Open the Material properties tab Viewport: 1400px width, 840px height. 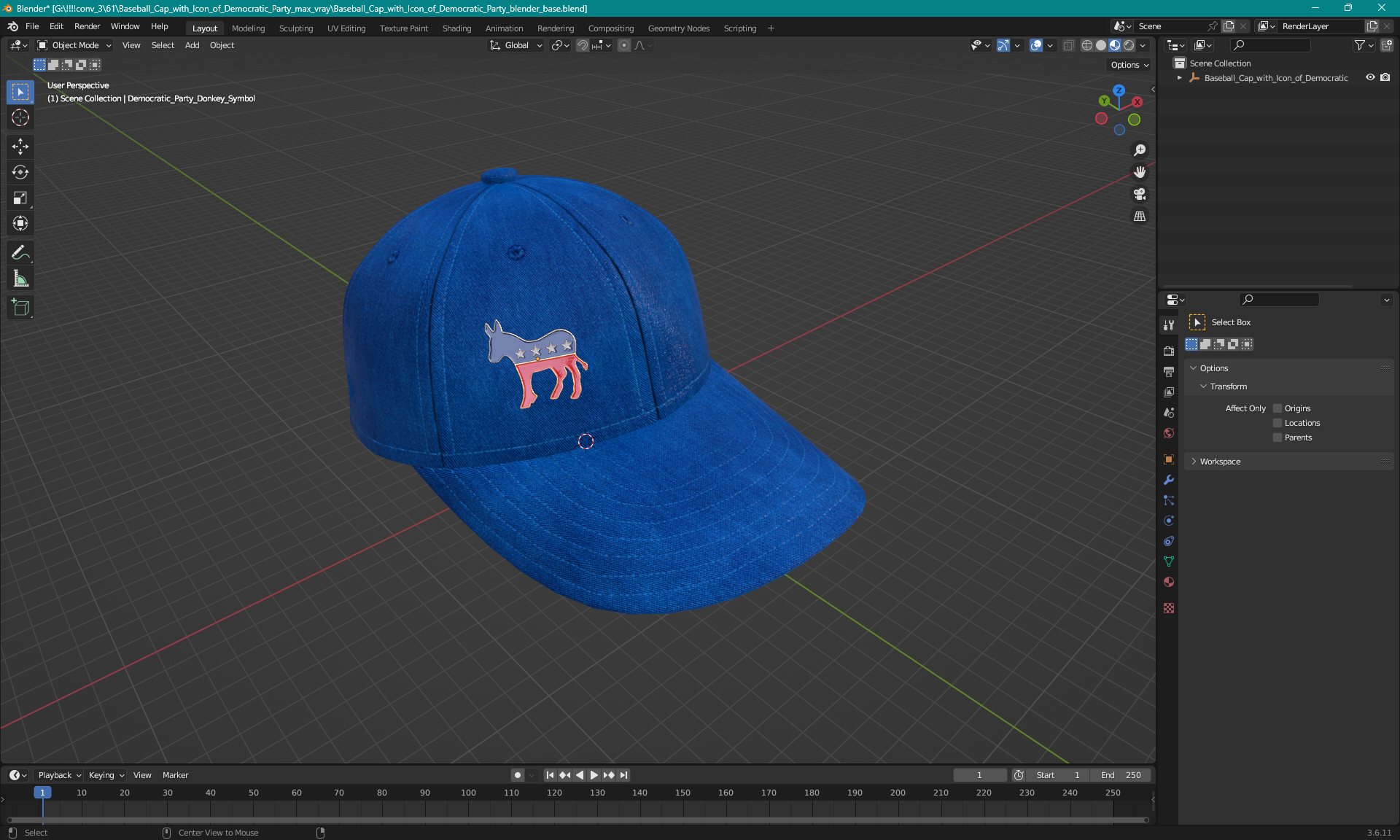1169,582
